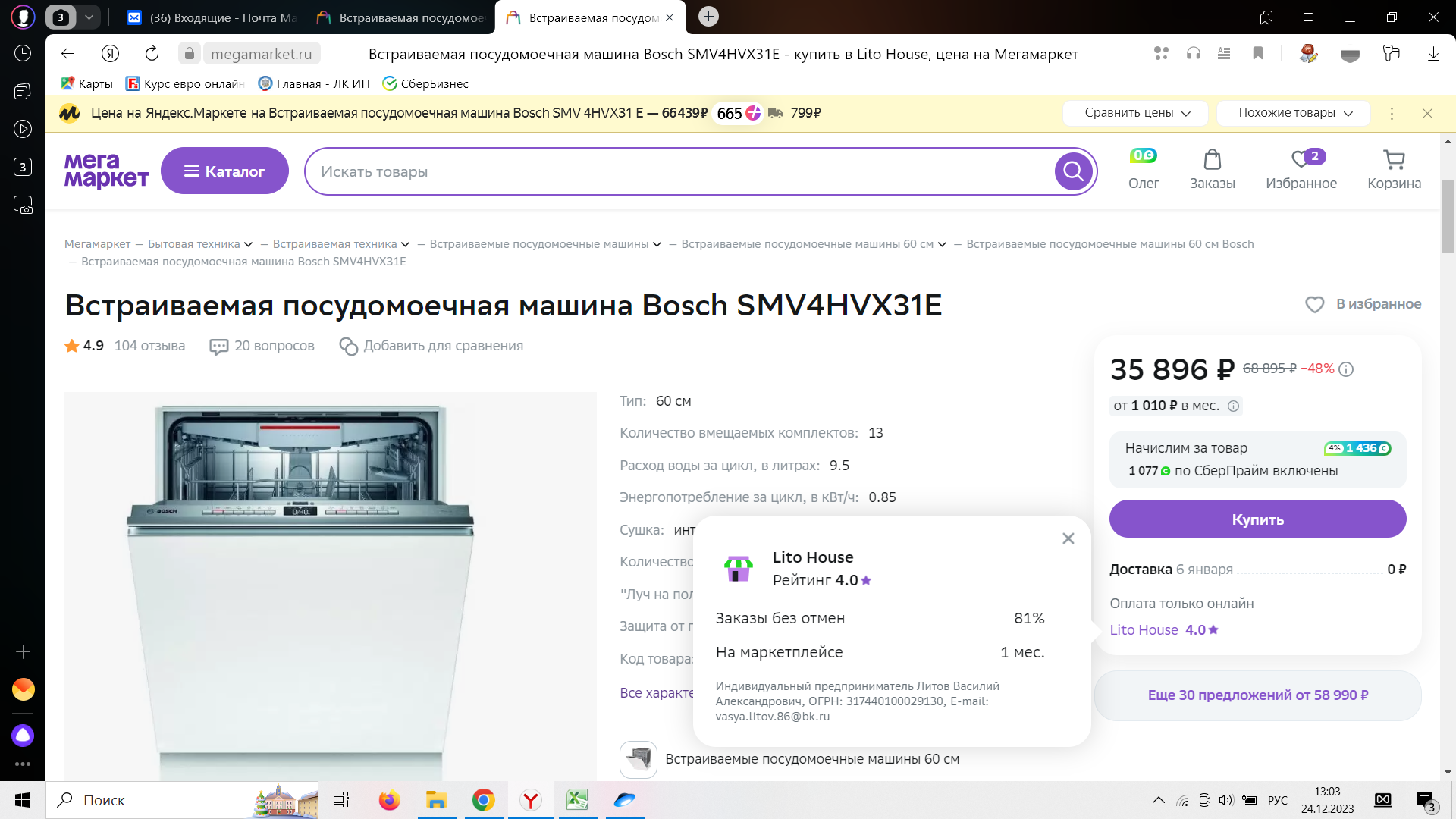
Task: Open browser downloads arrow icon
Action: click(1433, 53)
